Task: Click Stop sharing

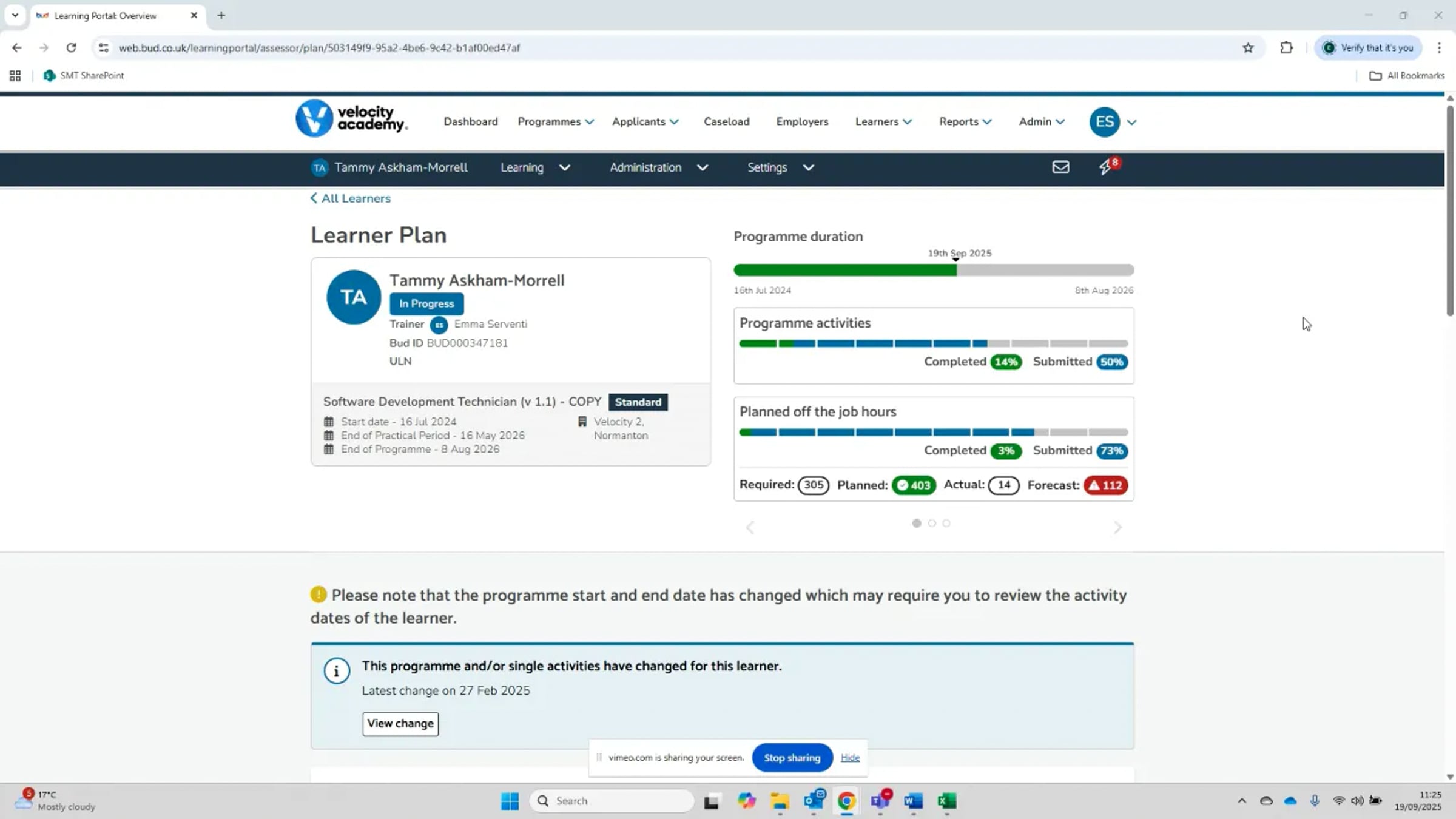Action: tap(792, 758)
